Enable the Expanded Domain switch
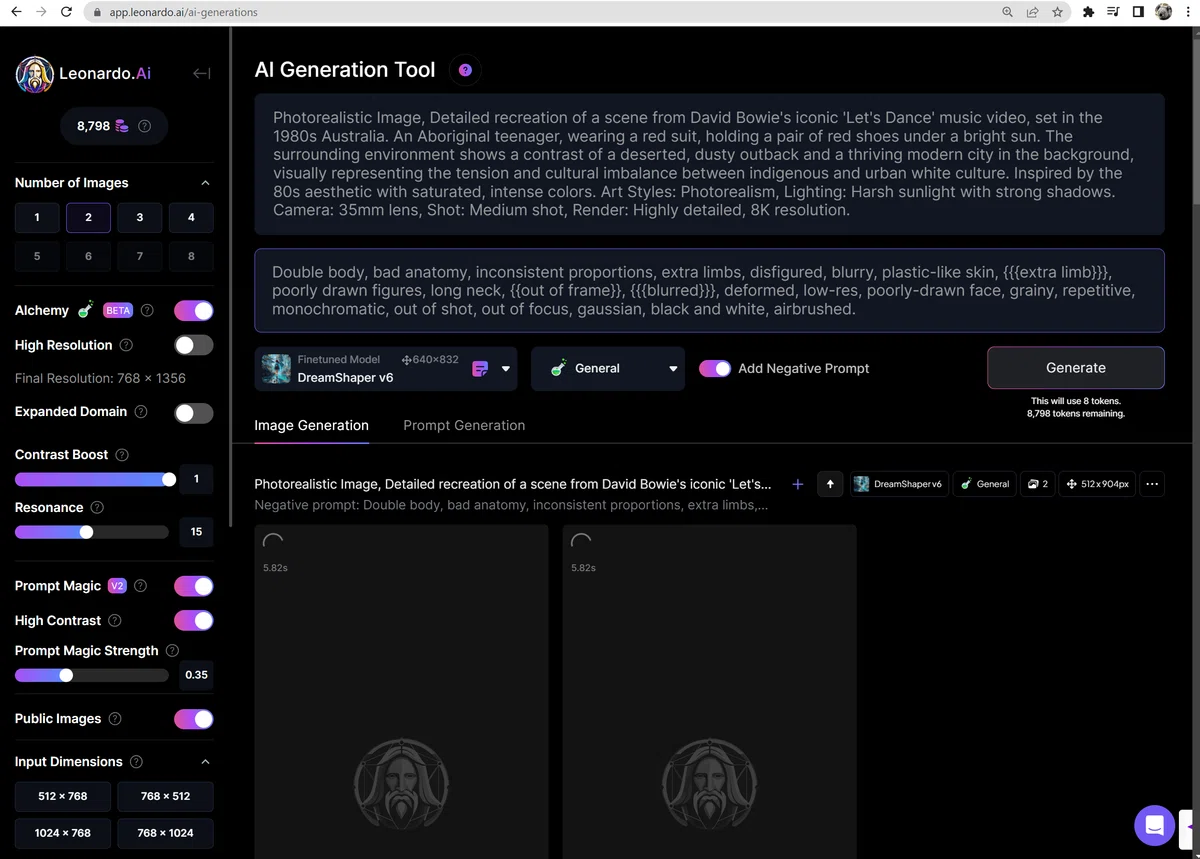This screenshot has height=859, width=1200. pos(194,413)
